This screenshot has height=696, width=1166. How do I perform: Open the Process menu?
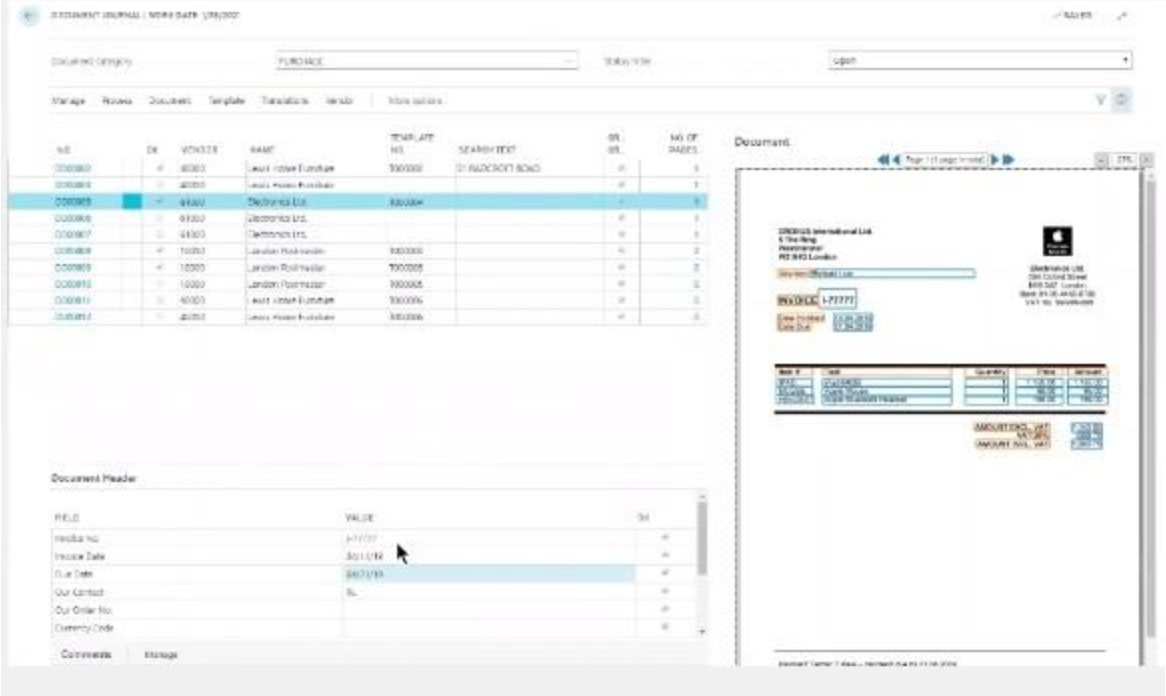(118, 101)
